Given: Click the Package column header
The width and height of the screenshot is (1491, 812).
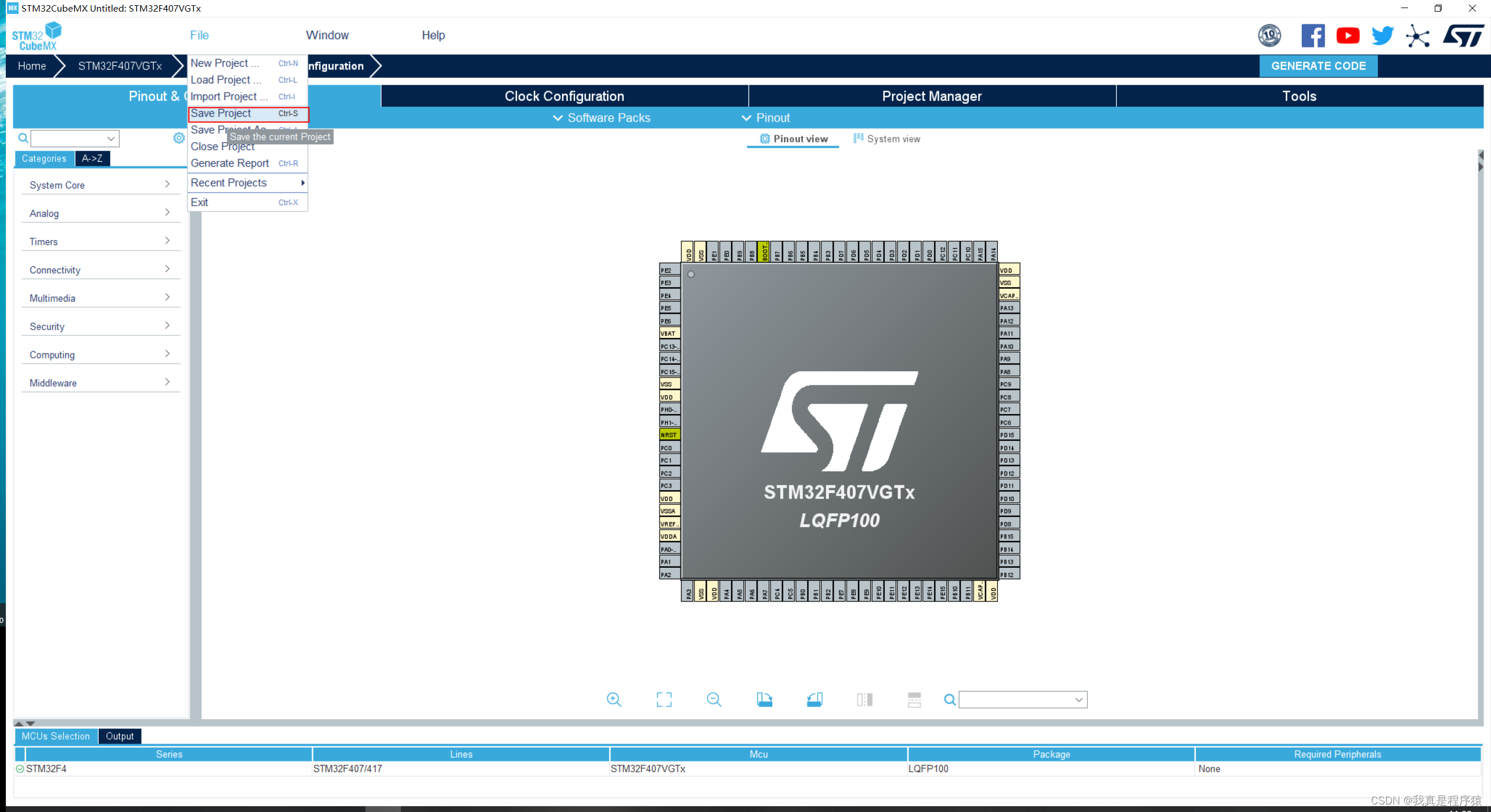Looking at the screenshot, I should coord(1051,755).
